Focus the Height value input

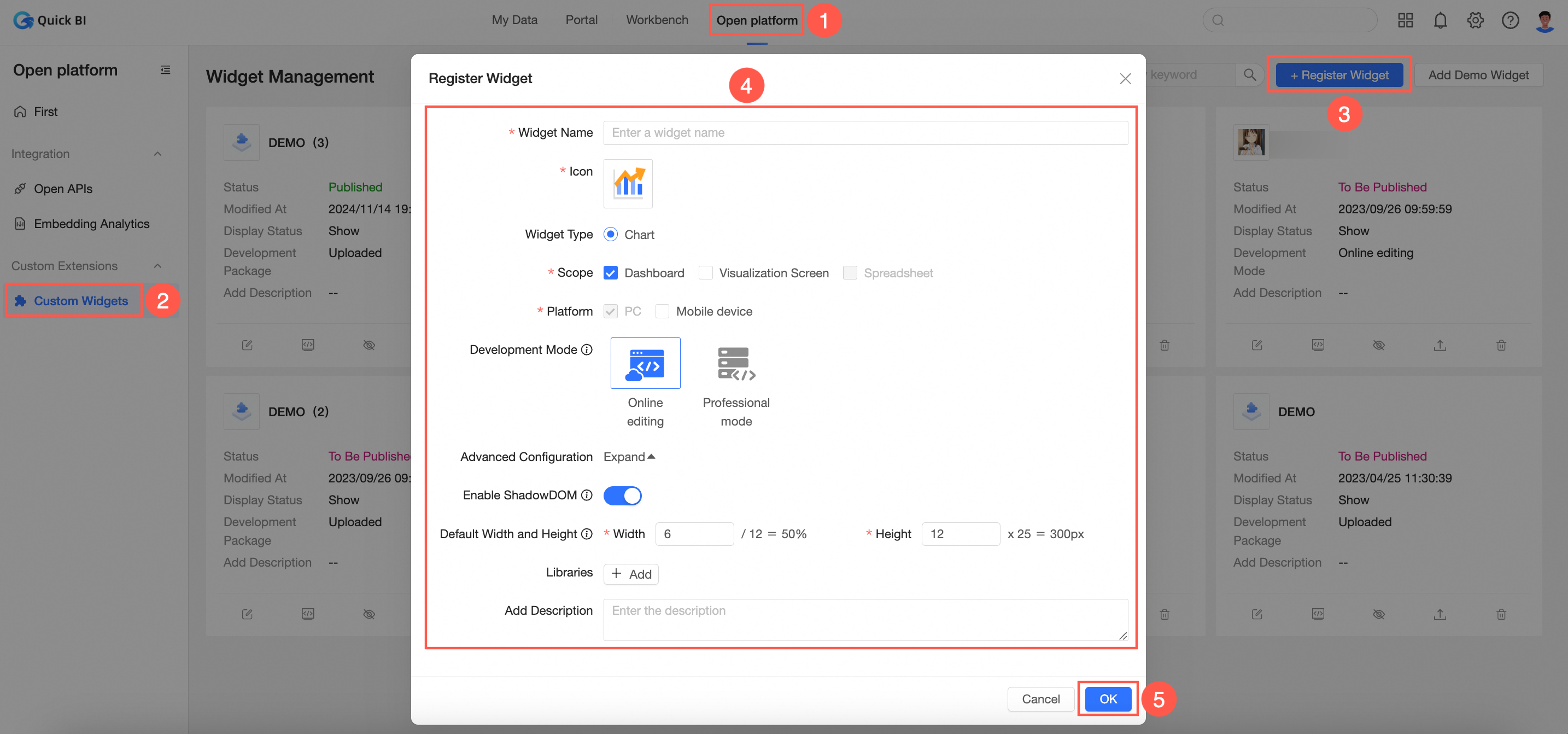pyautogui.click(x=960, y=534)
